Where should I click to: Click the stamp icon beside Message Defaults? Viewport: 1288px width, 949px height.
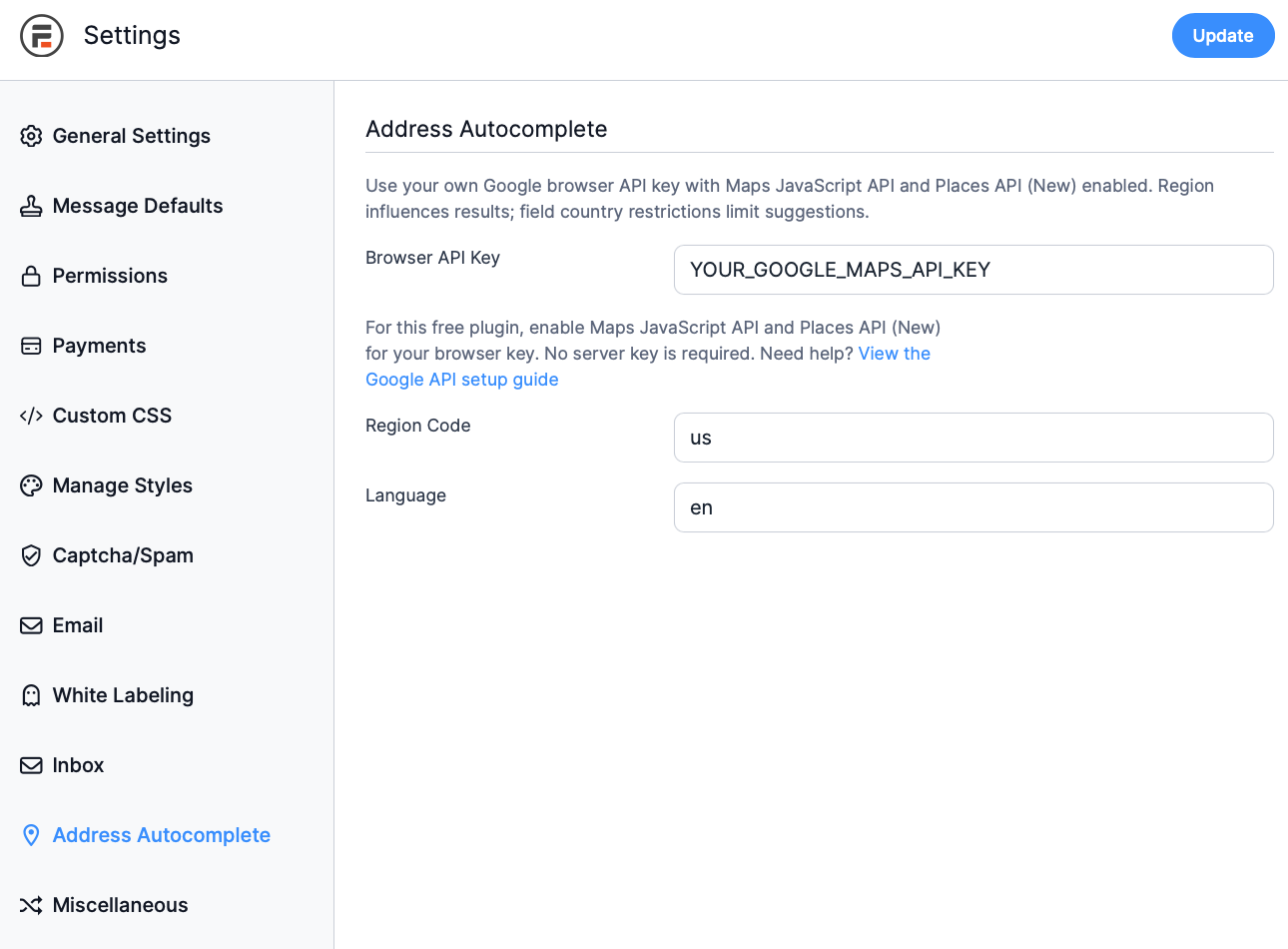(x=31, y=206)
